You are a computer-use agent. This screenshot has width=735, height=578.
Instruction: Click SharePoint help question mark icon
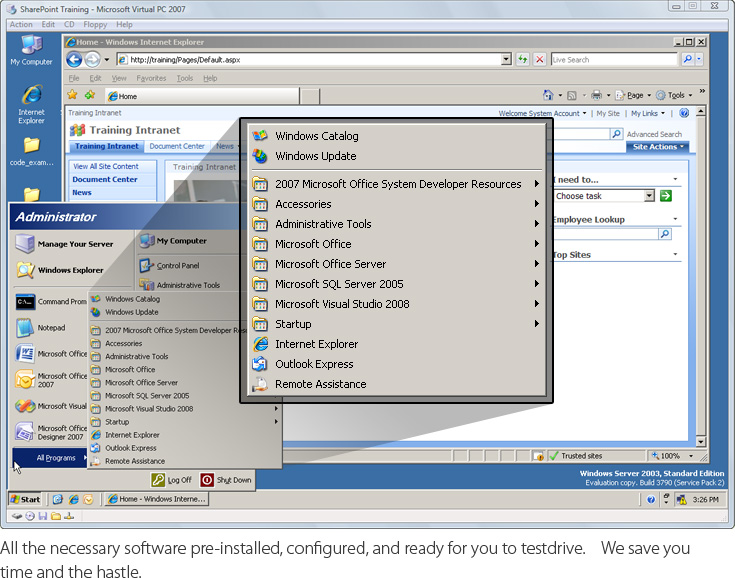(684, 113)
